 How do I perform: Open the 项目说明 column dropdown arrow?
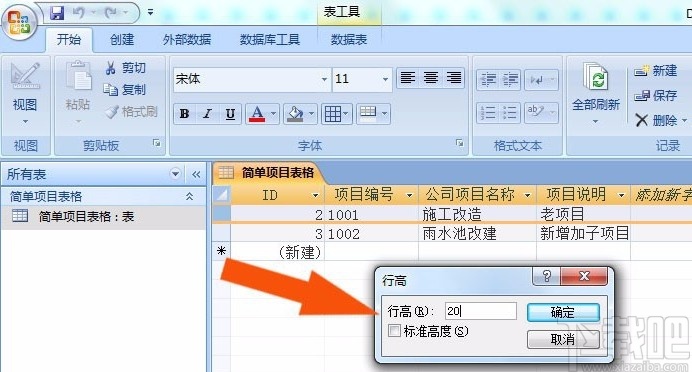tap(621, 195)
